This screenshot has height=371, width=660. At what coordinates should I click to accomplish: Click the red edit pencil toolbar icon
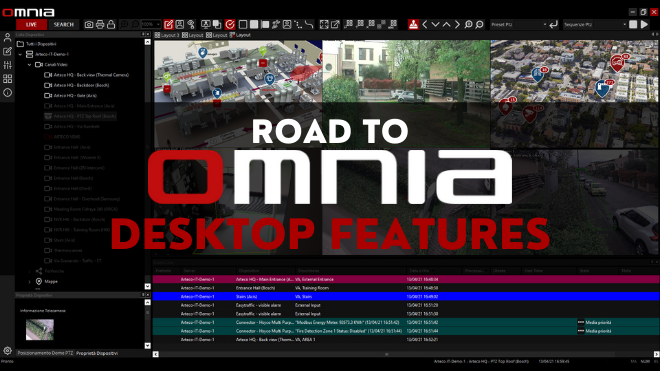tap(168, 24)
